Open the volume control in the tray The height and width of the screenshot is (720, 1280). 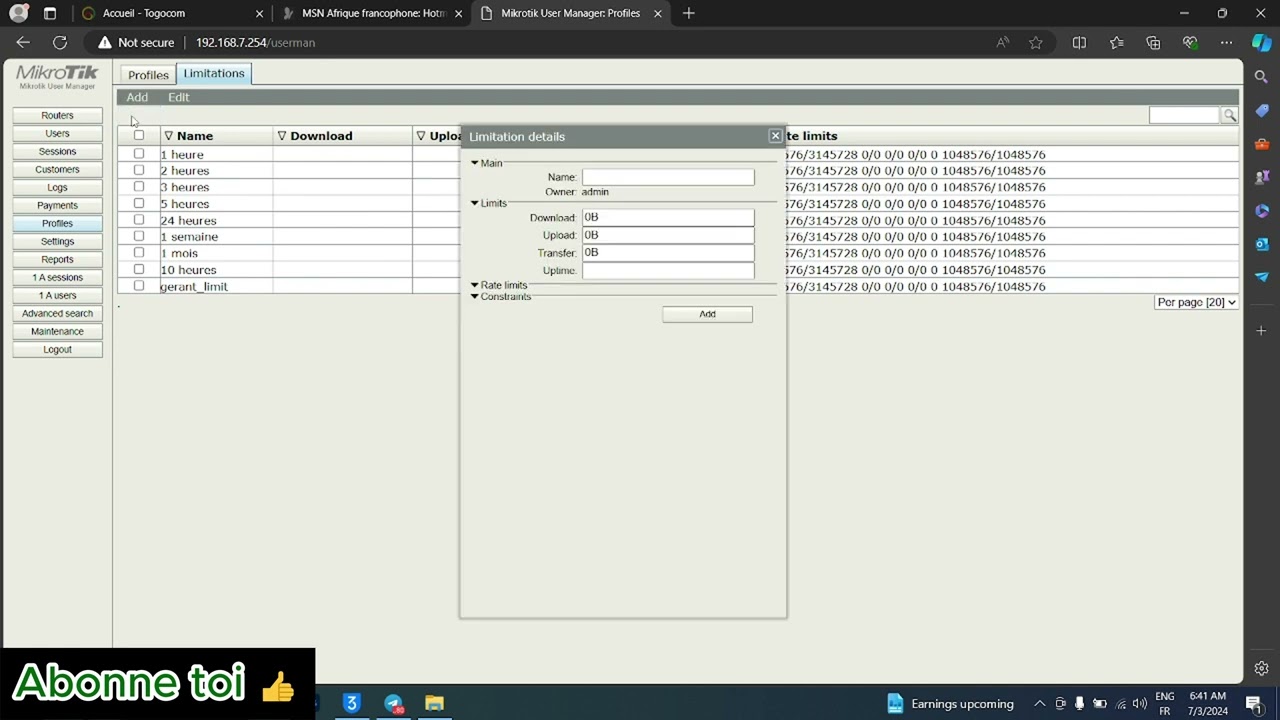[x=1139, y=703]
